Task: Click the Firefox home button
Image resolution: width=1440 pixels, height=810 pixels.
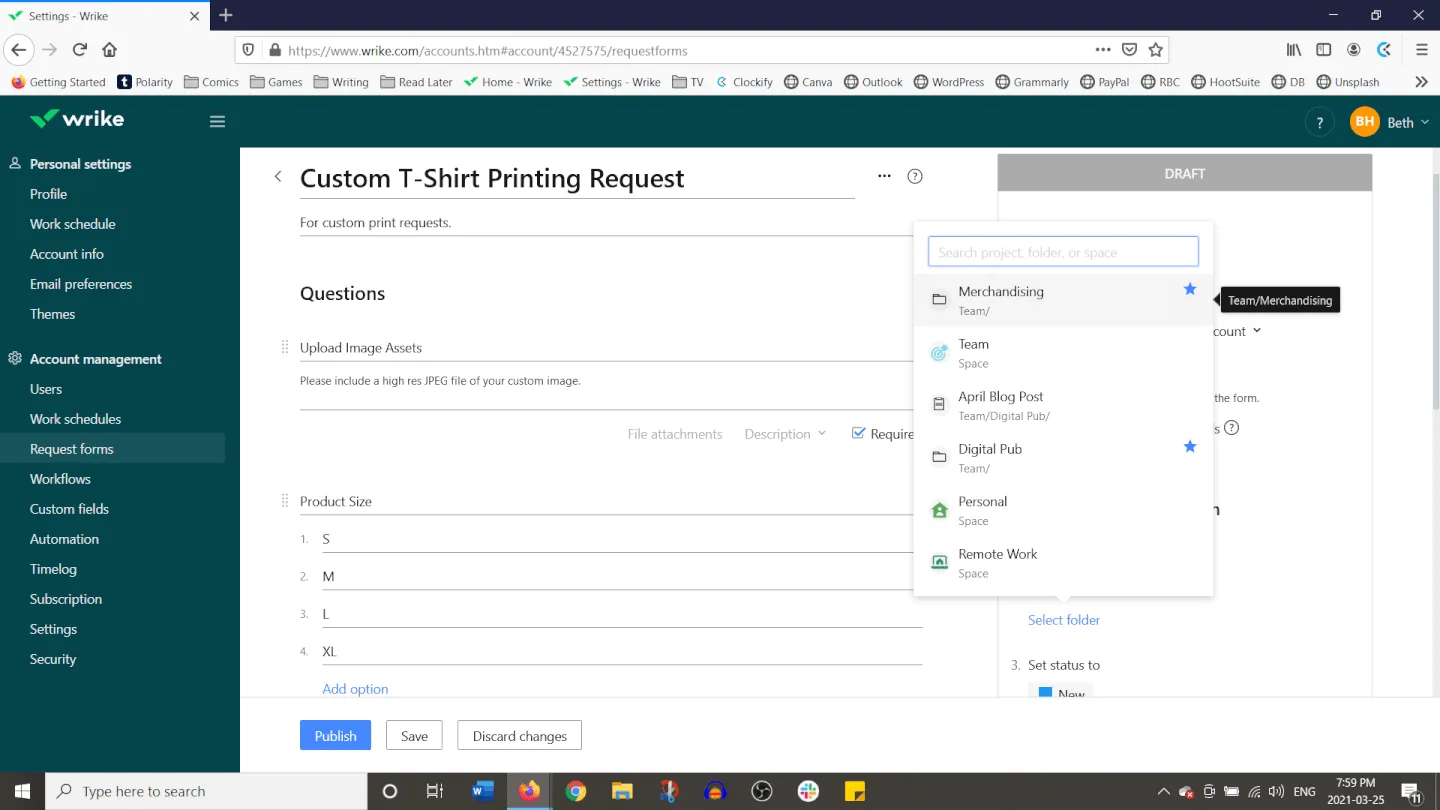Action: pyautogui.click(x=110, y=49)
